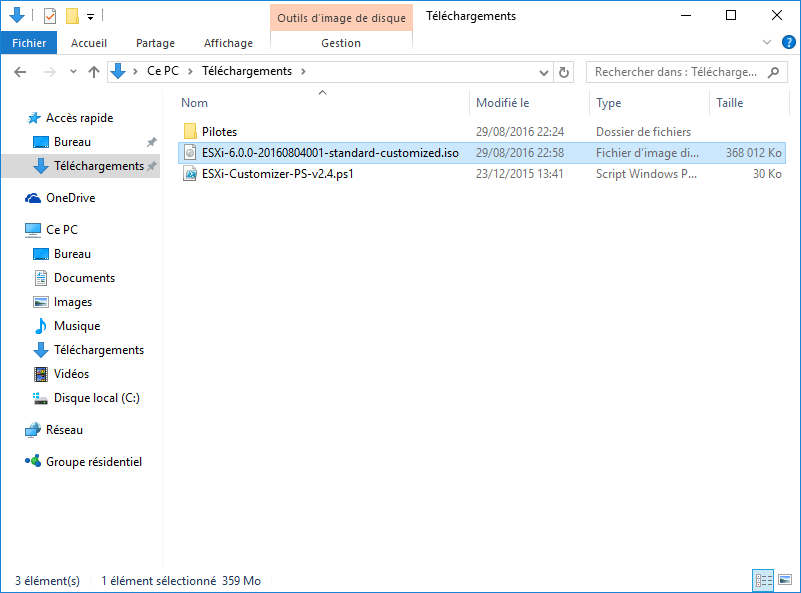Click the Pilotes folder icon

point(190,131)
